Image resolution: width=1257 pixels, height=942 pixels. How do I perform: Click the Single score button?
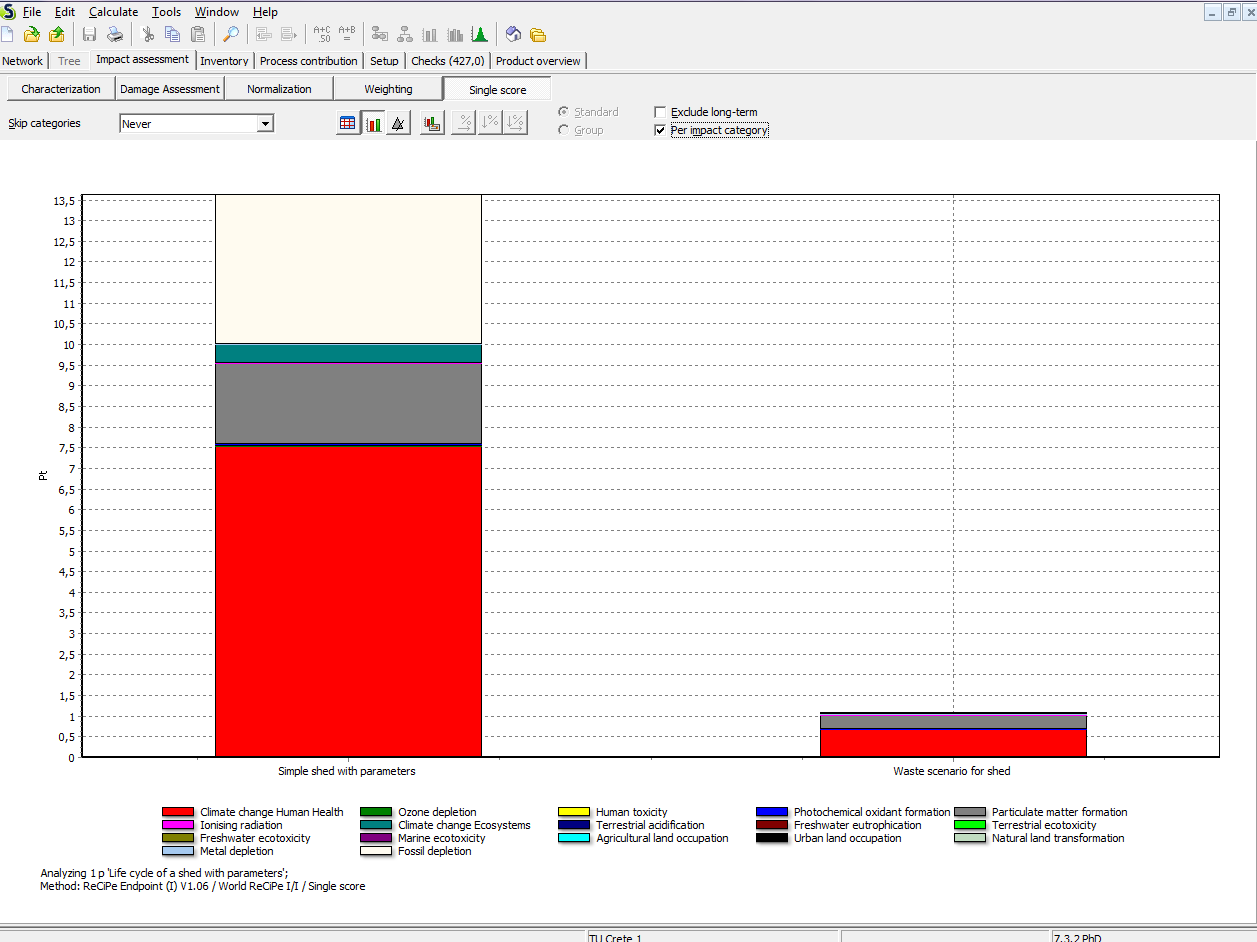coord(497,89)
